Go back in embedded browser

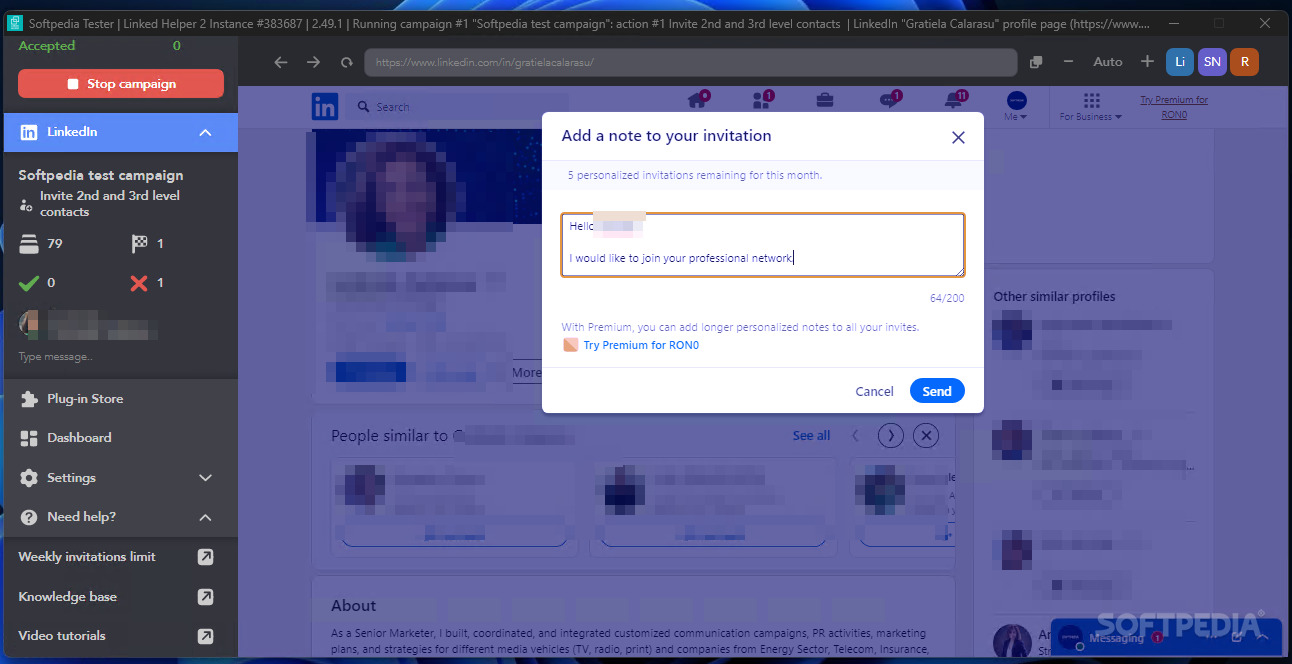pyautogui.click(x=281, y=62)
